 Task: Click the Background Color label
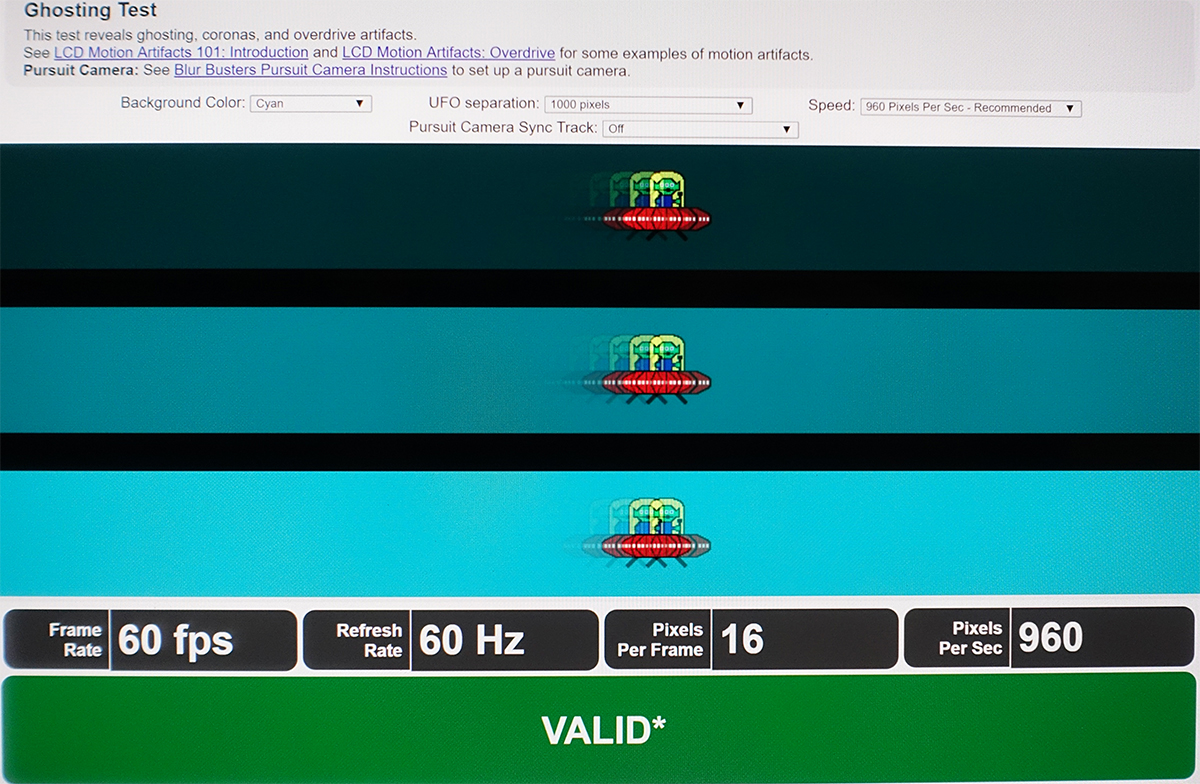(183, 103)
